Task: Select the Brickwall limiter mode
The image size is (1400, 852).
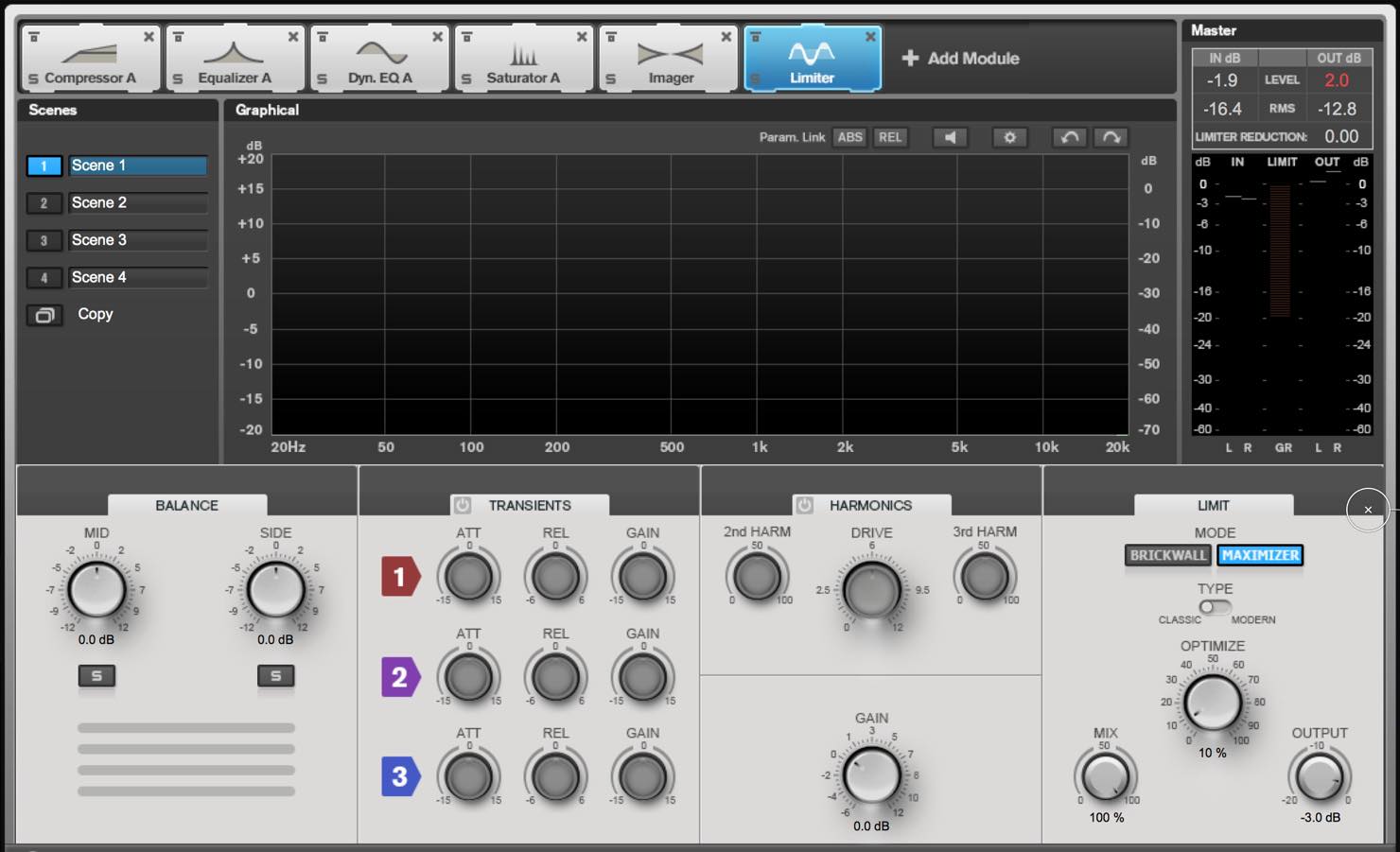Action: click(x=1168, y=555)
